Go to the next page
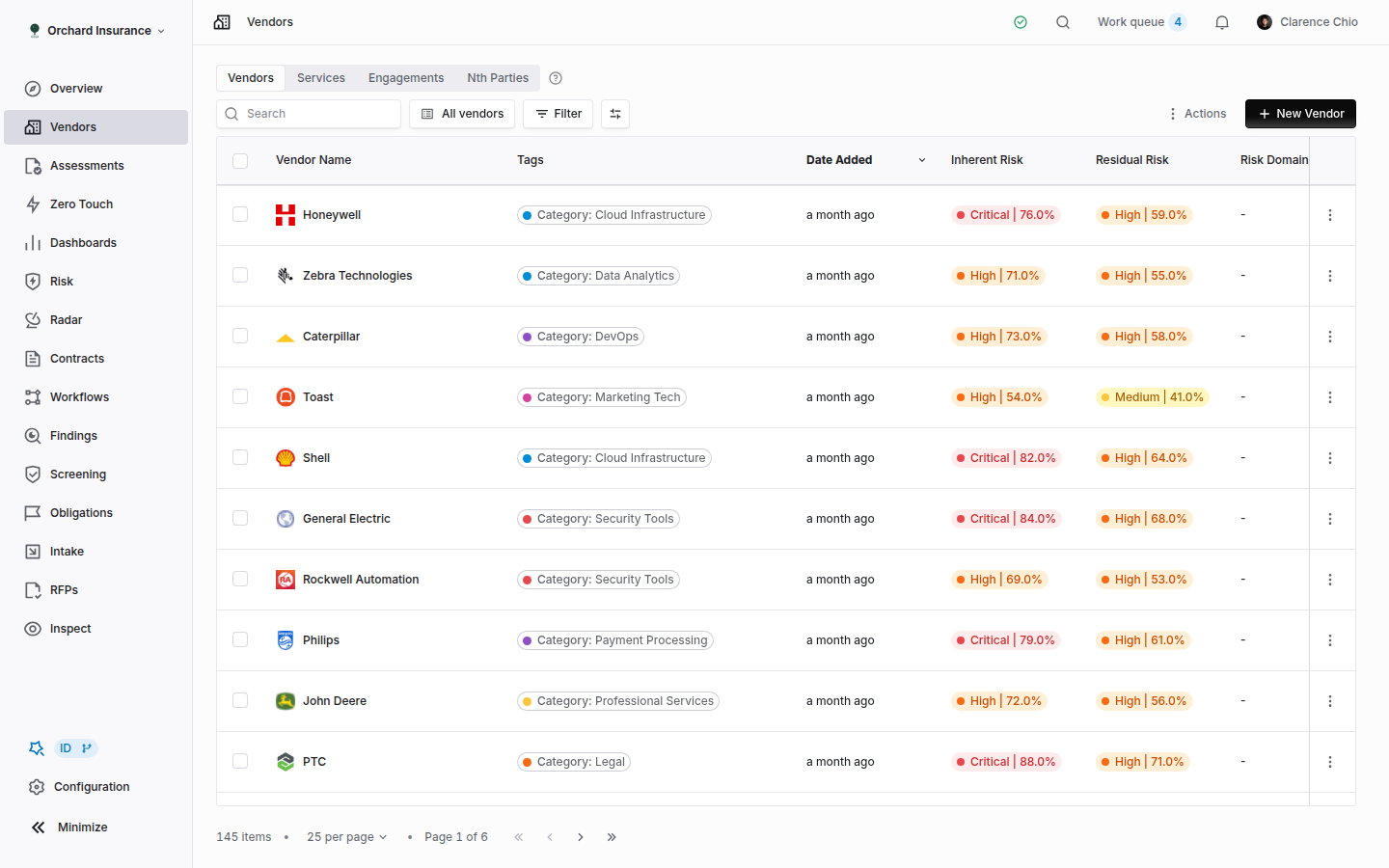 point(581,837)
